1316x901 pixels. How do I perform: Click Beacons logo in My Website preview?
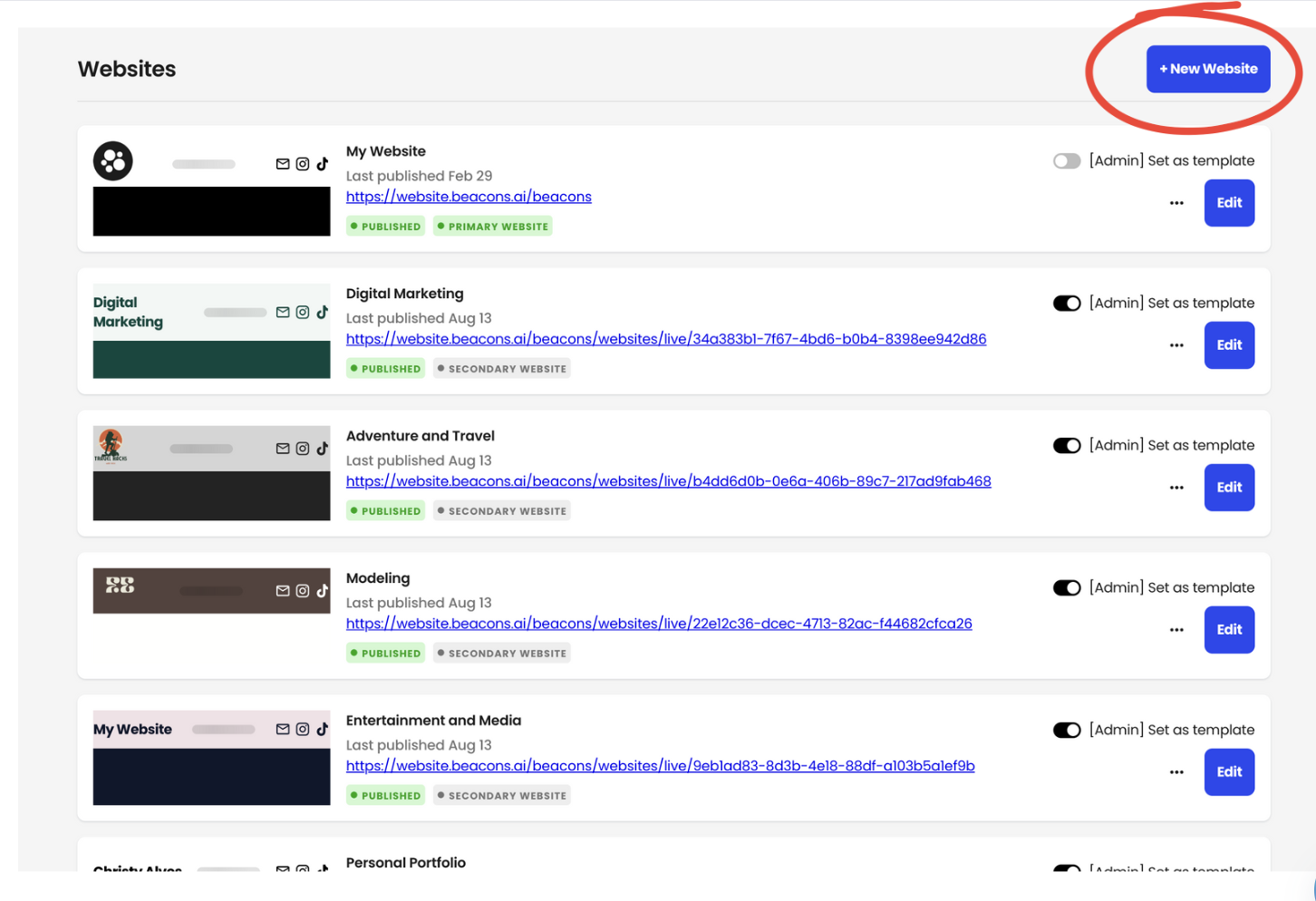tap(113, 161)
